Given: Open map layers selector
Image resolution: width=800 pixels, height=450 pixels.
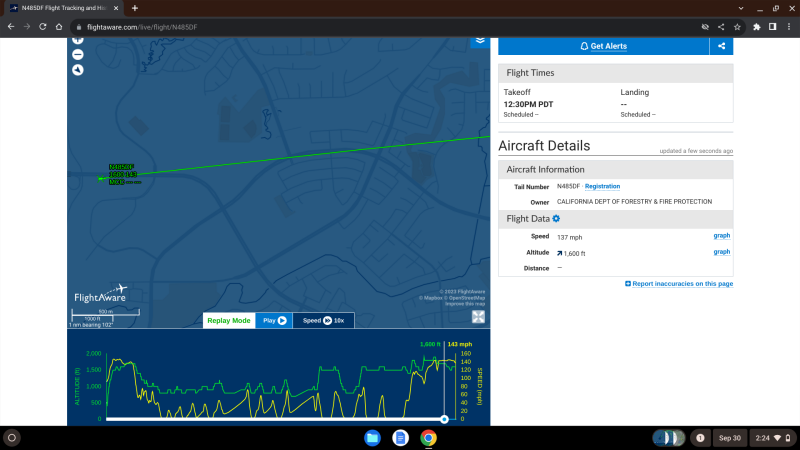Looking at the screenshot, I should [x=480, y=41].
